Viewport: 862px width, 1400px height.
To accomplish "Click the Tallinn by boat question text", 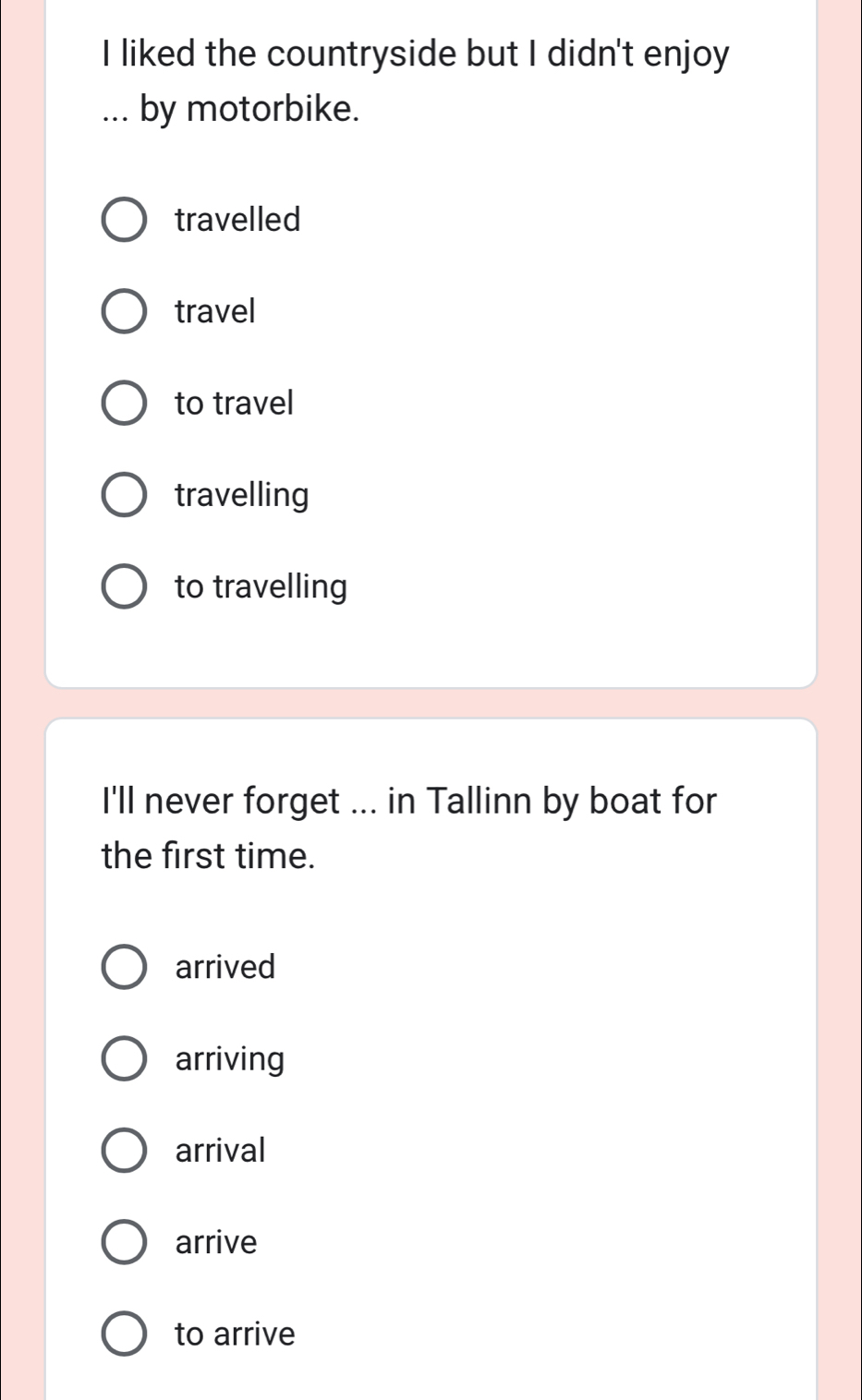I will 409,827.
